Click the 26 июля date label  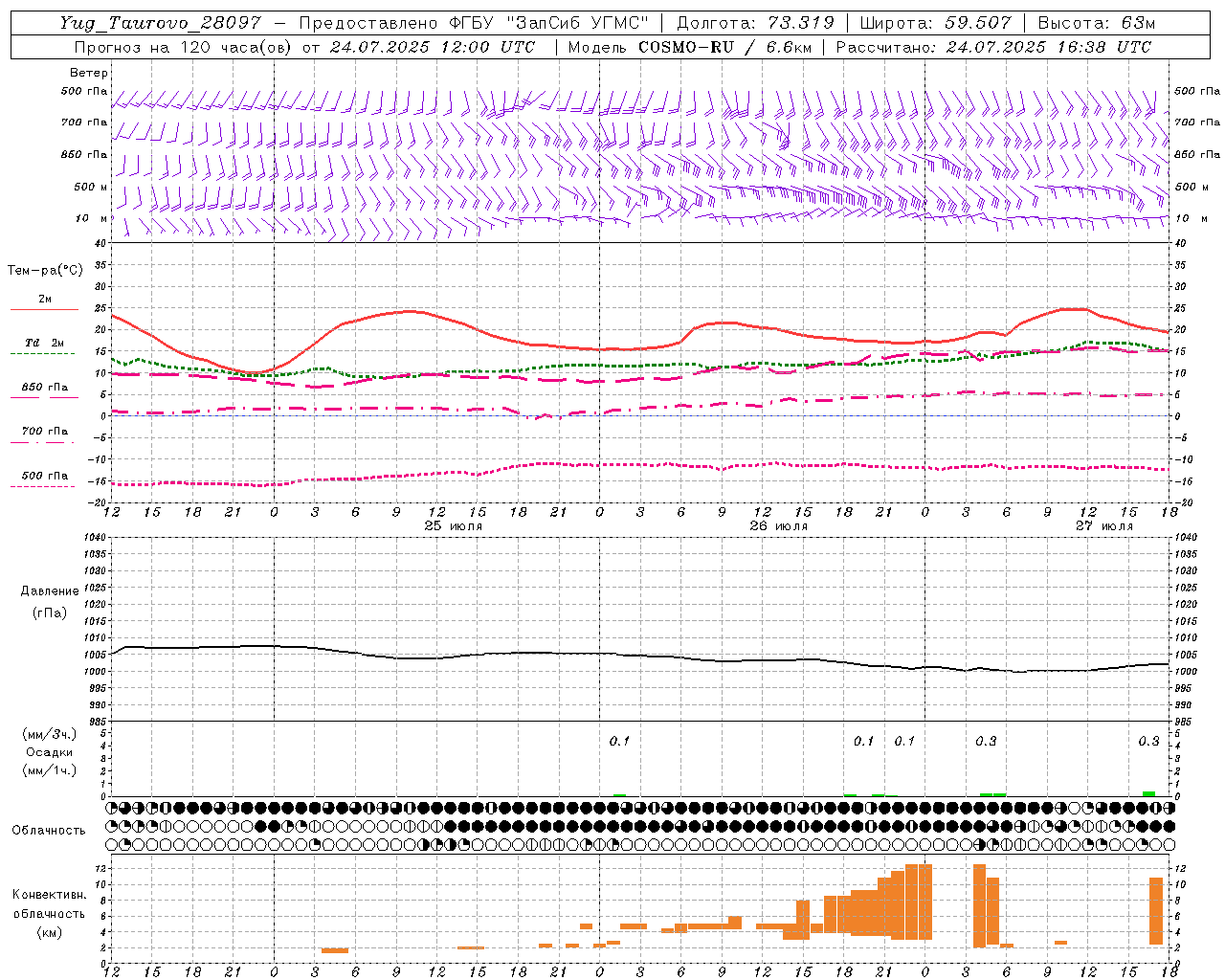pos(778,526)
